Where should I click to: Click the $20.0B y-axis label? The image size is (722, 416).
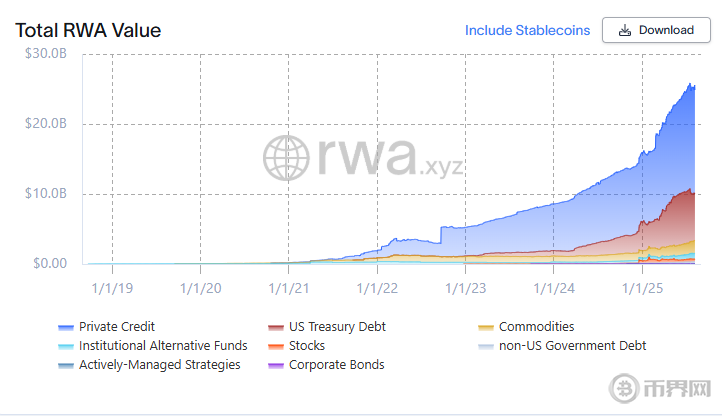pos(45,124)
